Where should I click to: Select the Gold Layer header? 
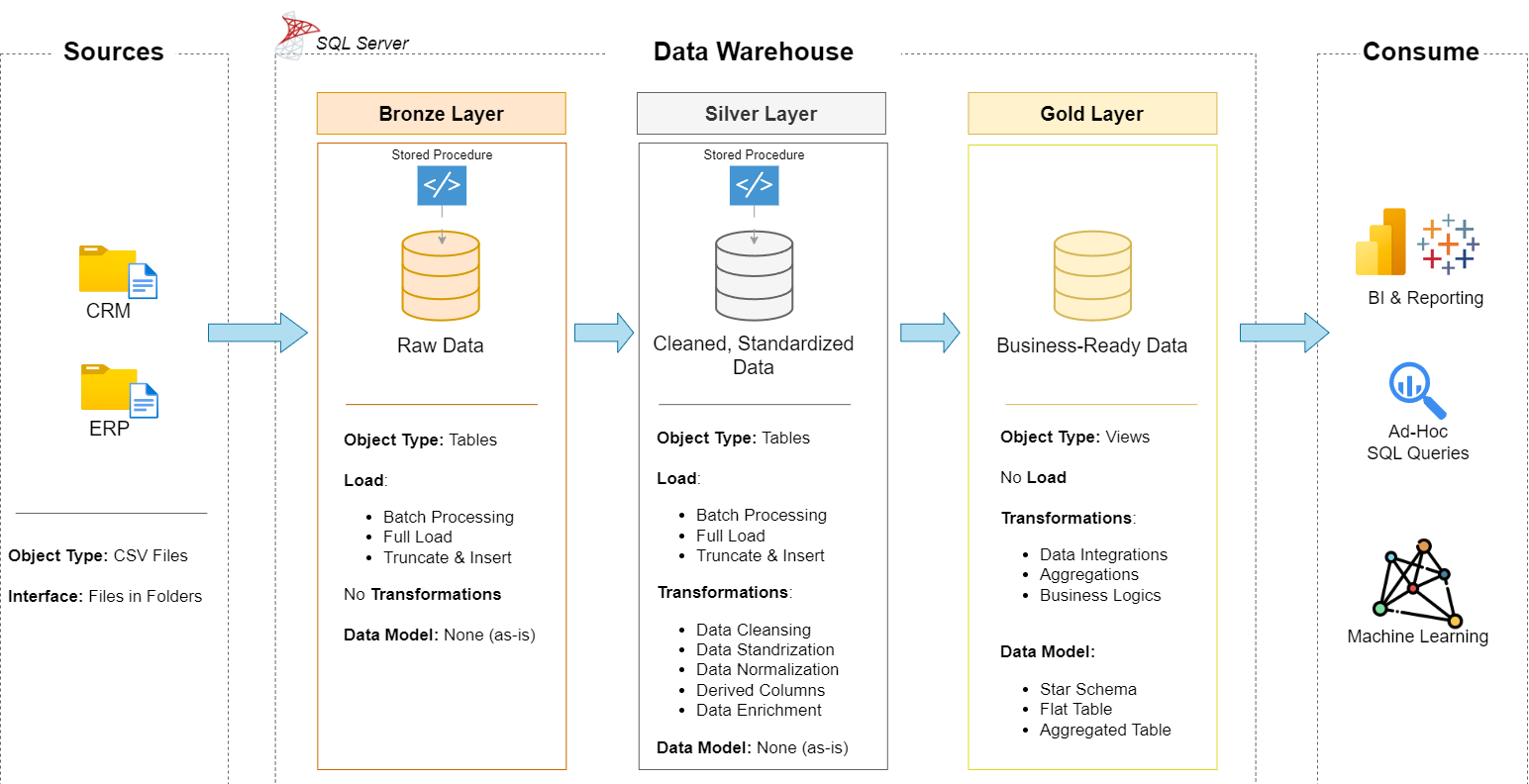(1092, 113)
